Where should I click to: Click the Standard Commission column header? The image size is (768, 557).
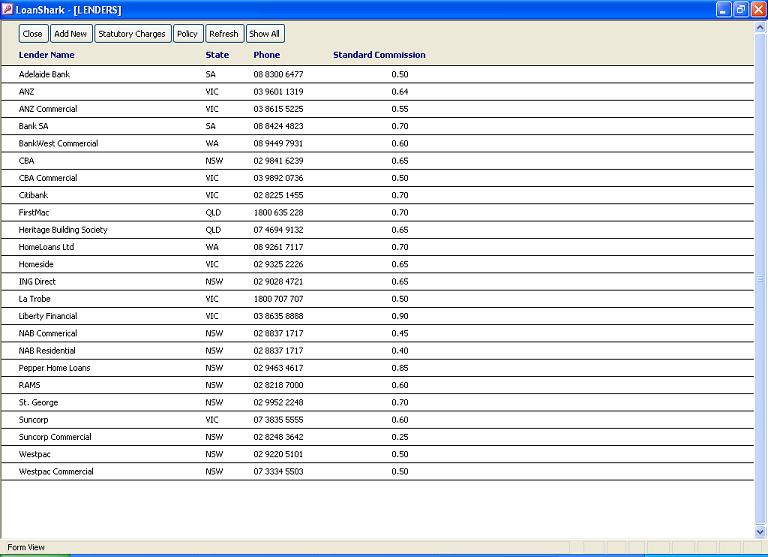[379, 55]
